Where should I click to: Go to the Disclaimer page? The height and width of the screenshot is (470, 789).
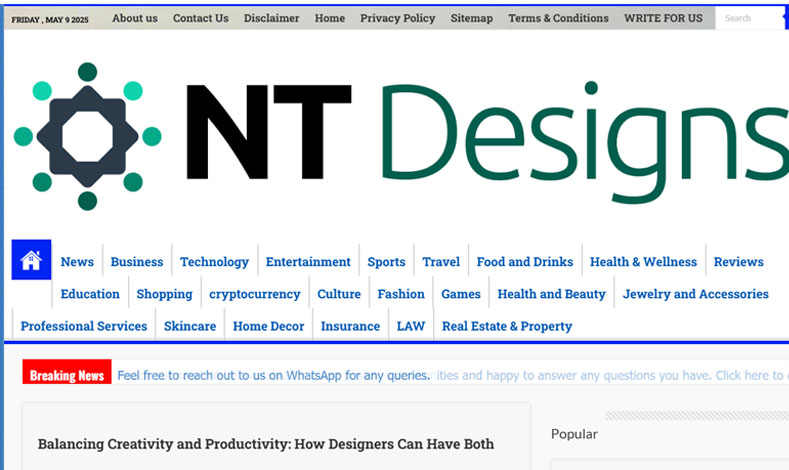(272, 18)
